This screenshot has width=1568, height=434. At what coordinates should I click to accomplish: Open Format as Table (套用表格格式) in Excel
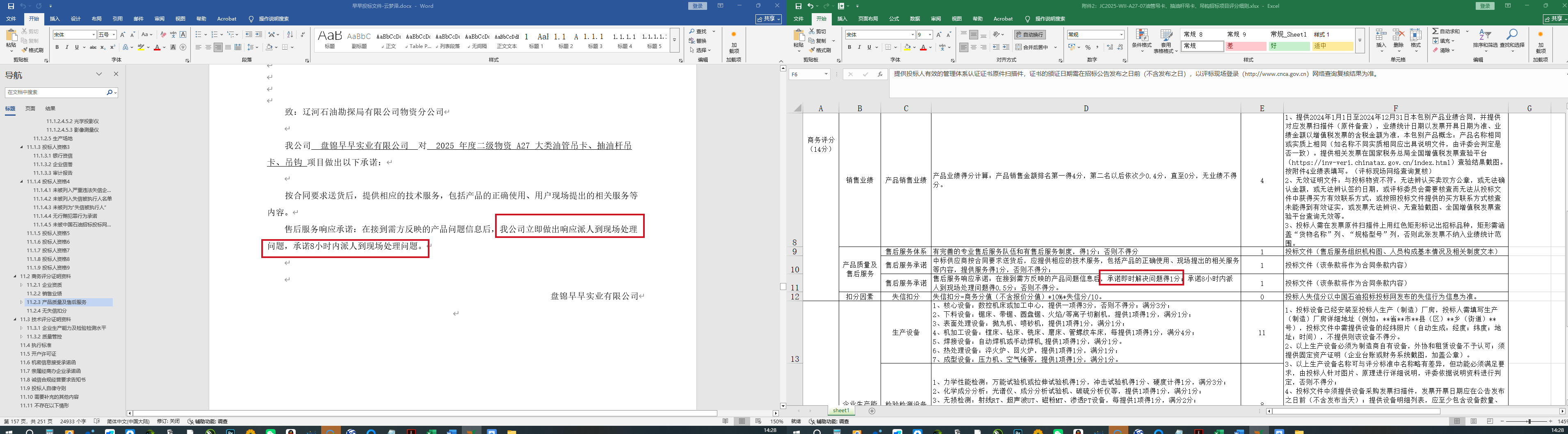[1166, 40]
